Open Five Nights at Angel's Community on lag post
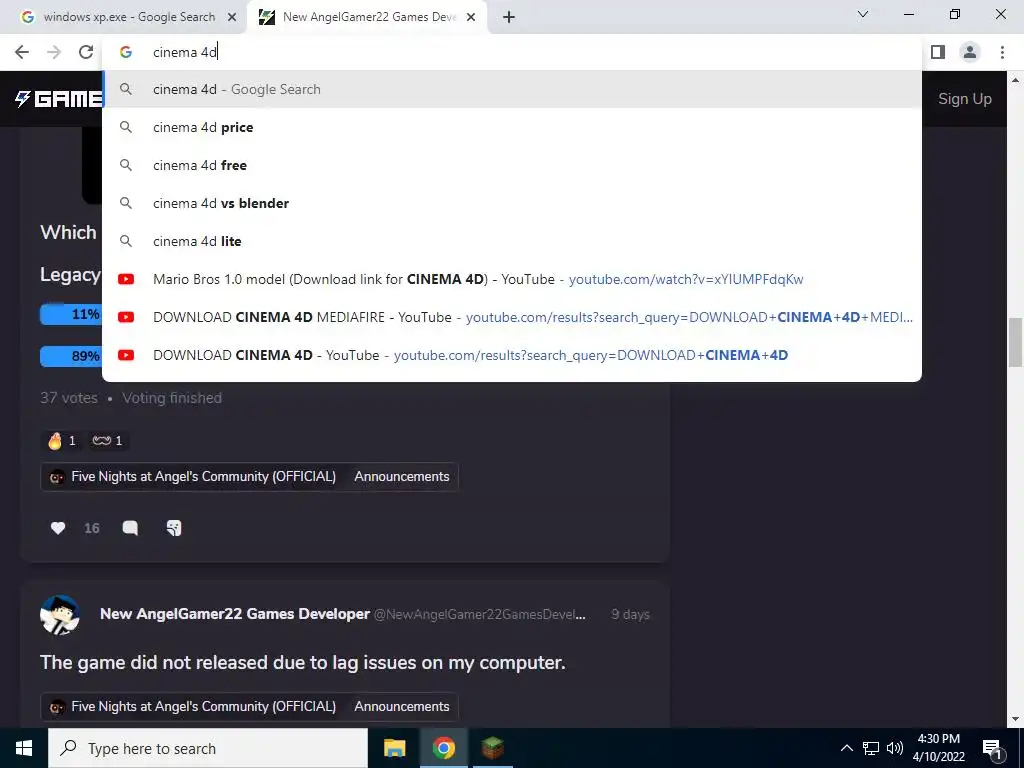This screenshot has height=768, width=1024. tap(195, 707)
